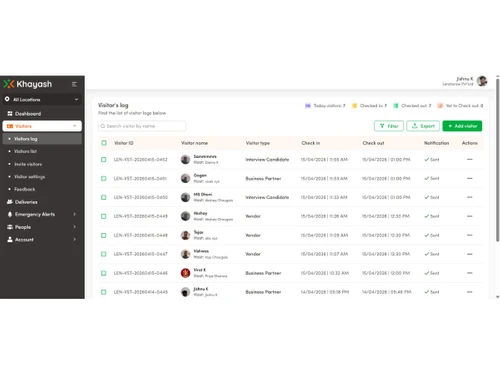
Task: Expand the People submenu arrow
Action: (x=75, y=227)
